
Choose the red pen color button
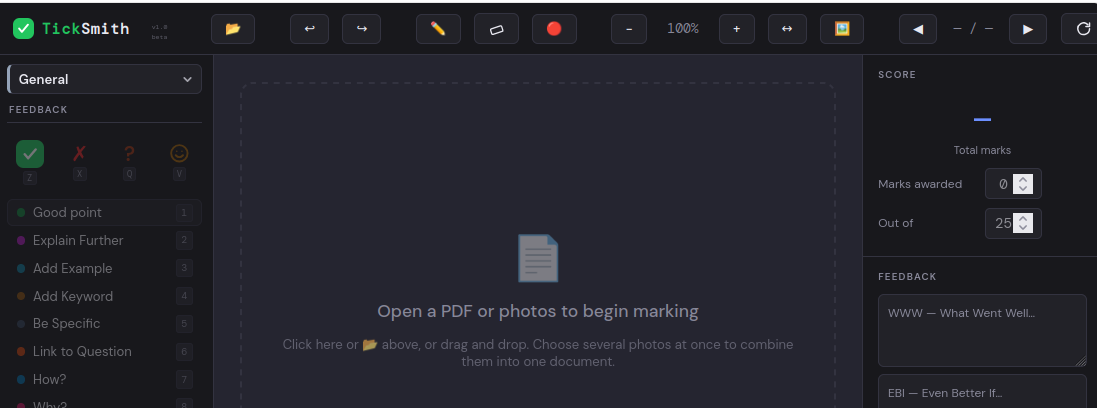tap(554, 29)
